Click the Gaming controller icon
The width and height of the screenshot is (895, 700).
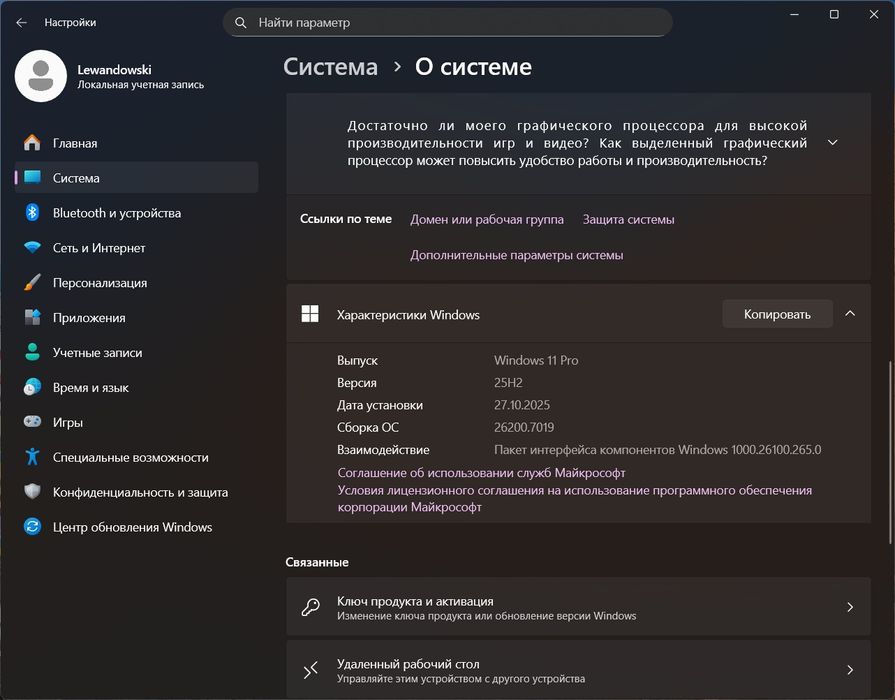pyautogui.click(x=33, y=421)
